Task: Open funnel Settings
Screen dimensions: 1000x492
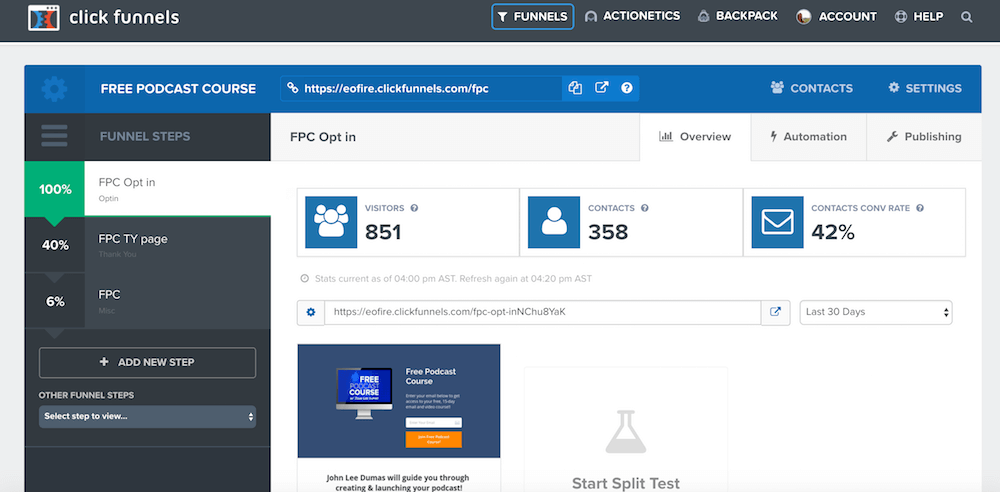Action: 925,88
